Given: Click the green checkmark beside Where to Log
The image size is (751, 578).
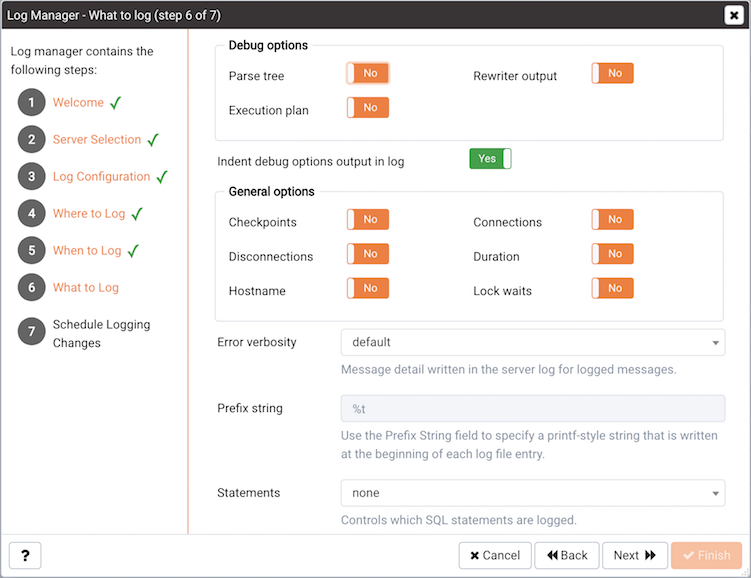Looking at the screenshot, I should tap(137, 214).
